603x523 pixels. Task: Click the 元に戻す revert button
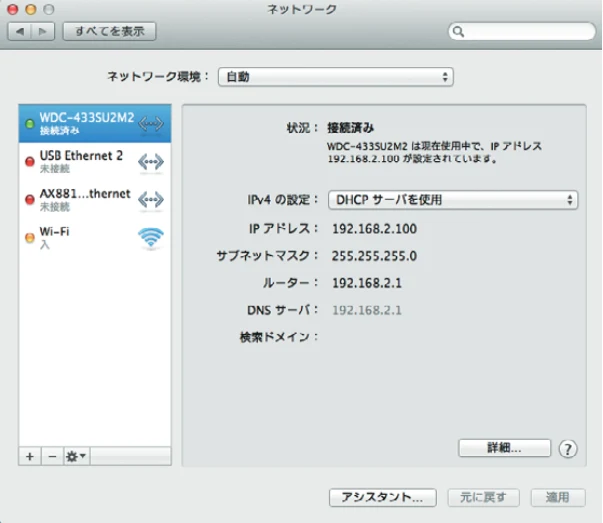[x=483, y=498]
